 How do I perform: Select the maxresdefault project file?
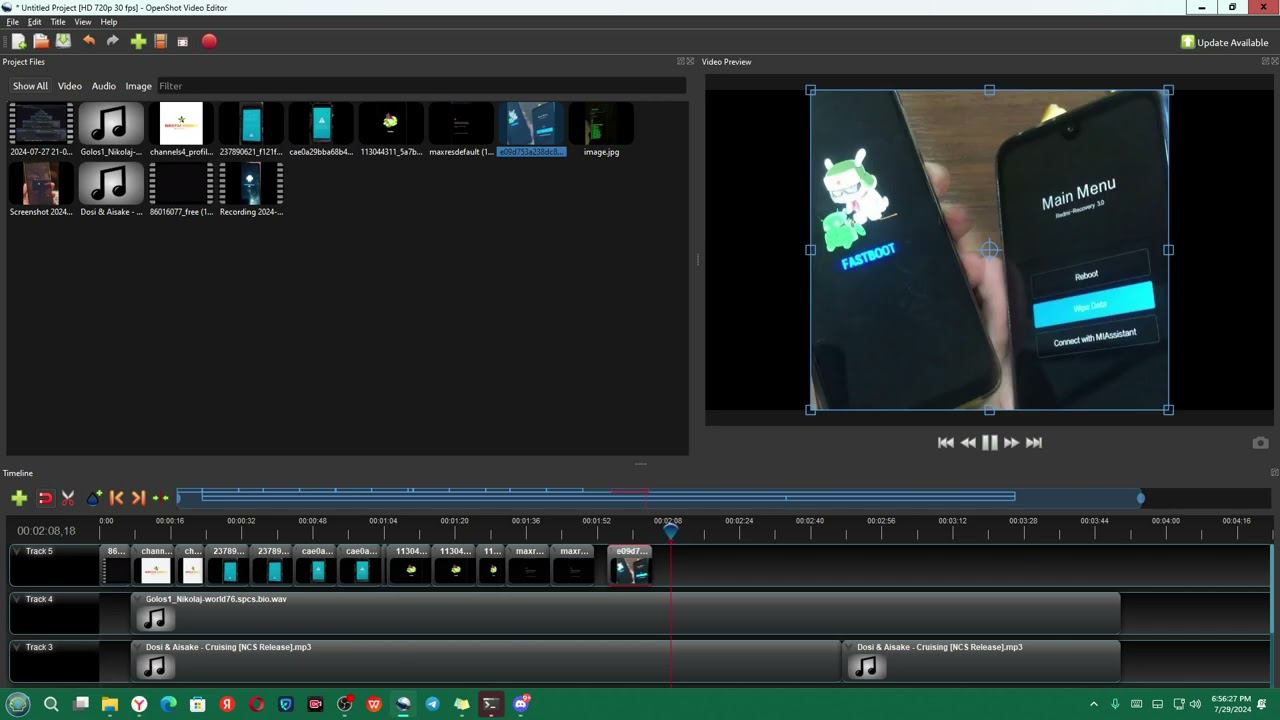[x=461, y=130]
